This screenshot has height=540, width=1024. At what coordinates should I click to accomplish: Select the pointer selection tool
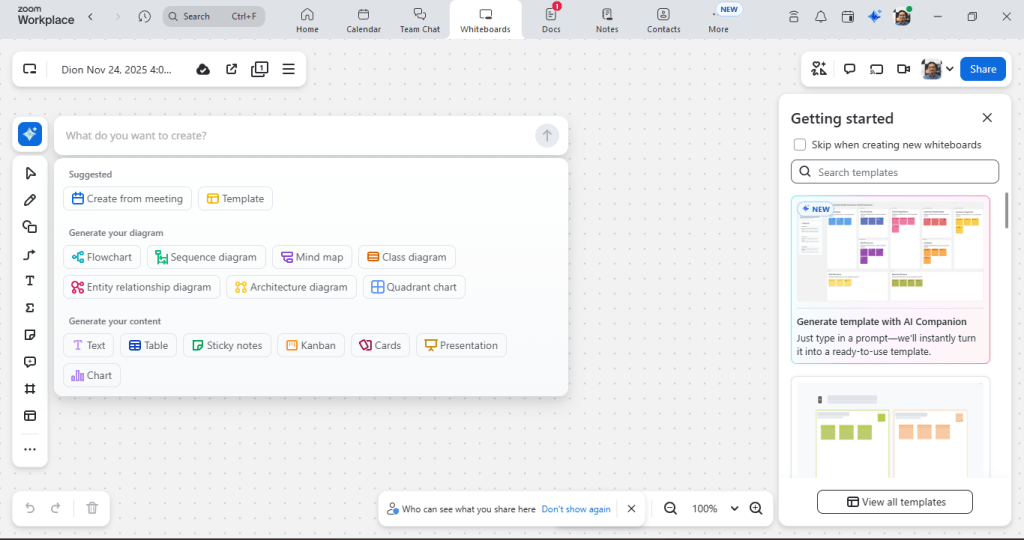pyautogui.click(x=30, y=173)
